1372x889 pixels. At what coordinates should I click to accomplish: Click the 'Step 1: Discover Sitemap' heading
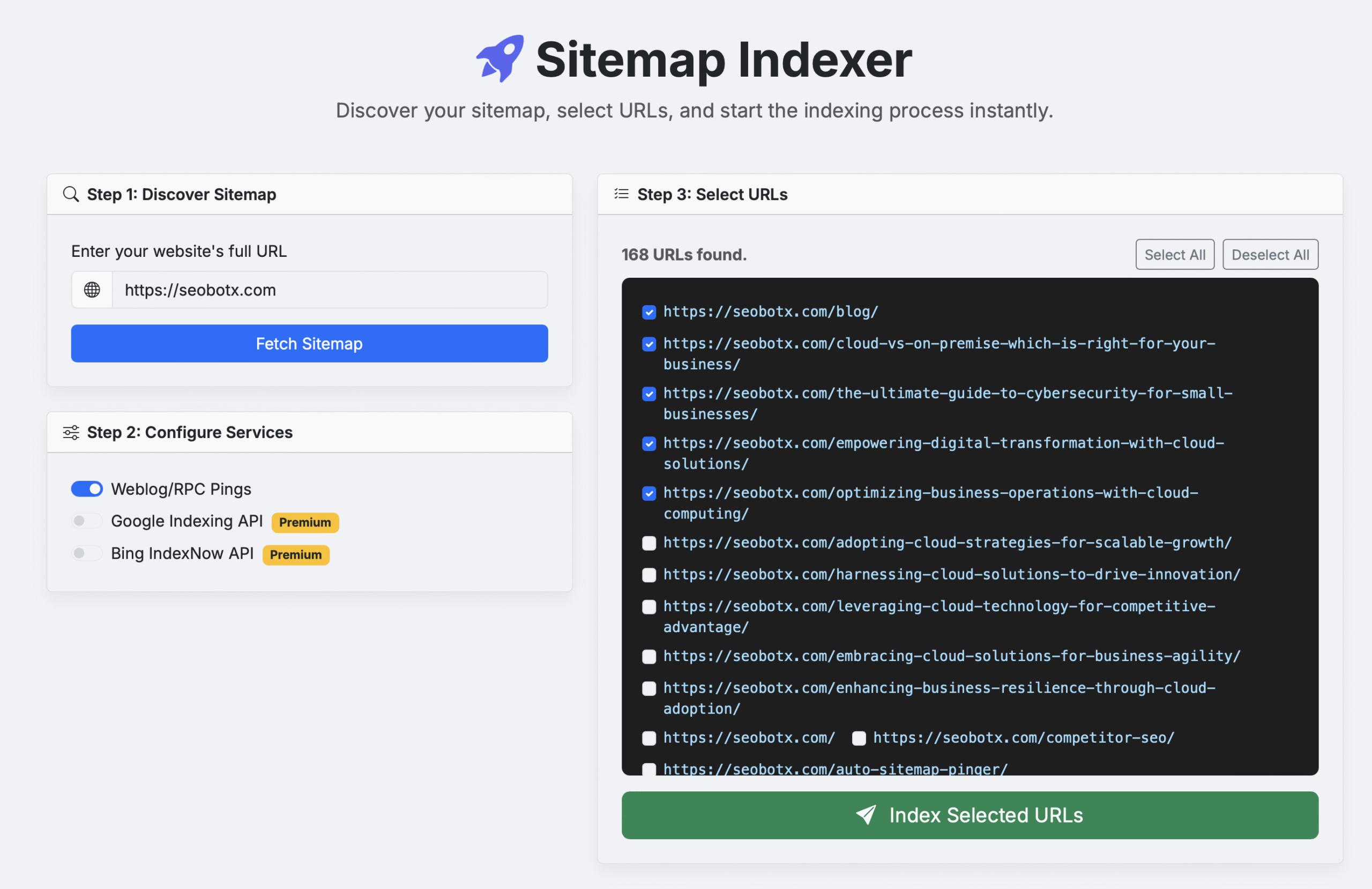(x=182, y=195)
